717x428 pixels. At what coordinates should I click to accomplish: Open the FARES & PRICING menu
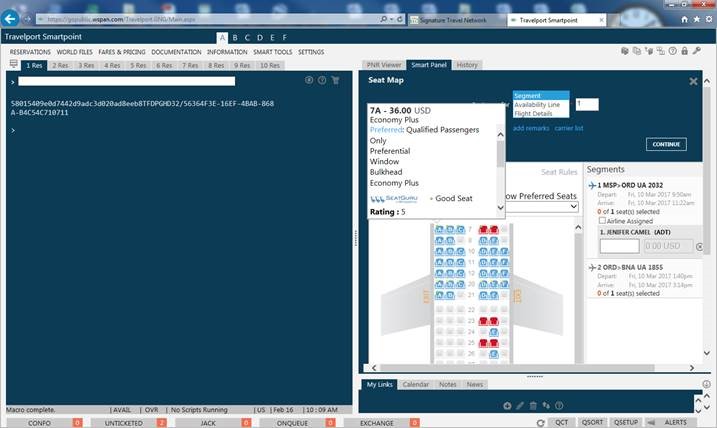click(x=122, y=52)
